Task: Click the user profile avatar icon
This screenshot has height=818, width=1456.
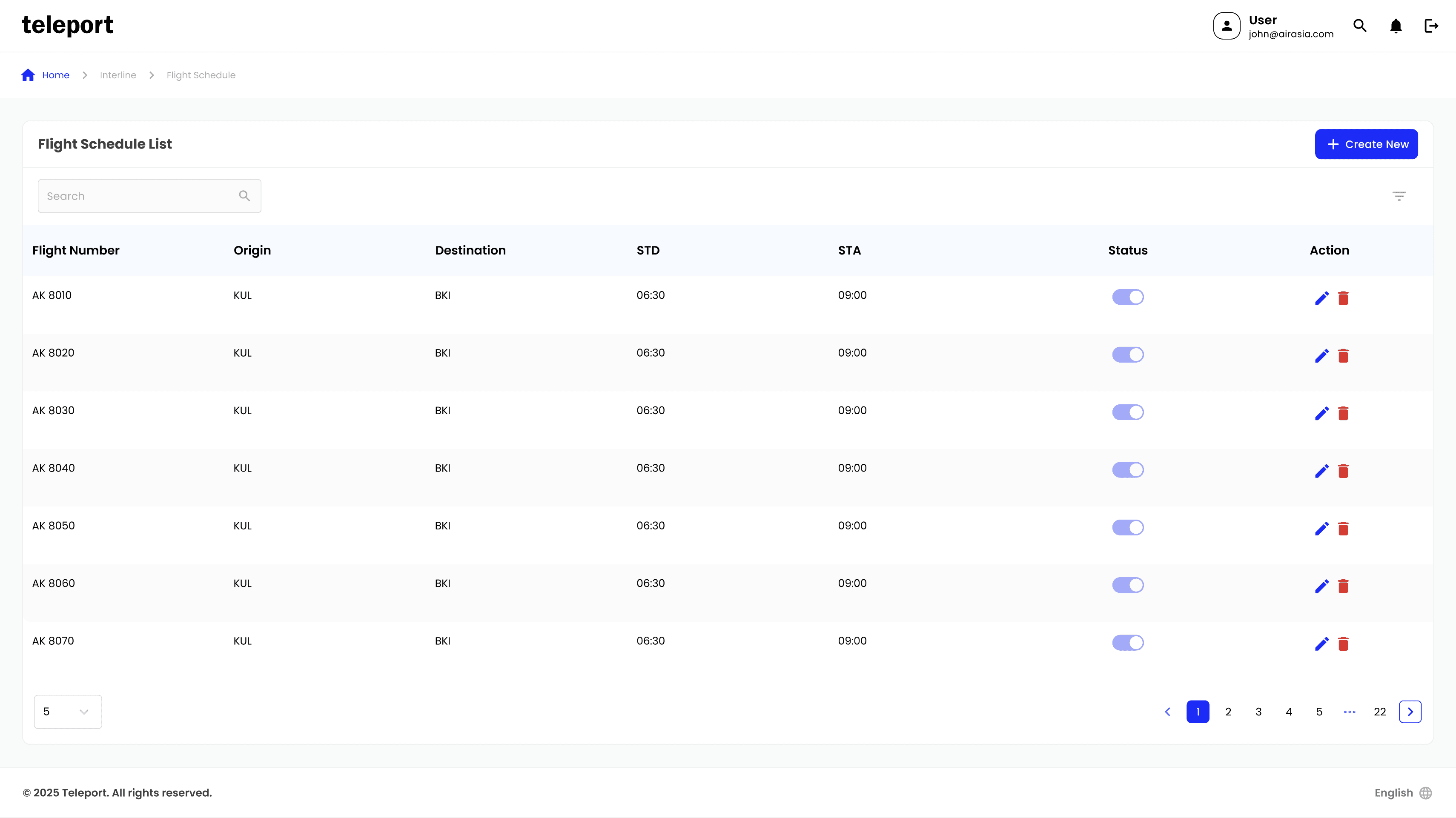Action: pos(1227,26)
